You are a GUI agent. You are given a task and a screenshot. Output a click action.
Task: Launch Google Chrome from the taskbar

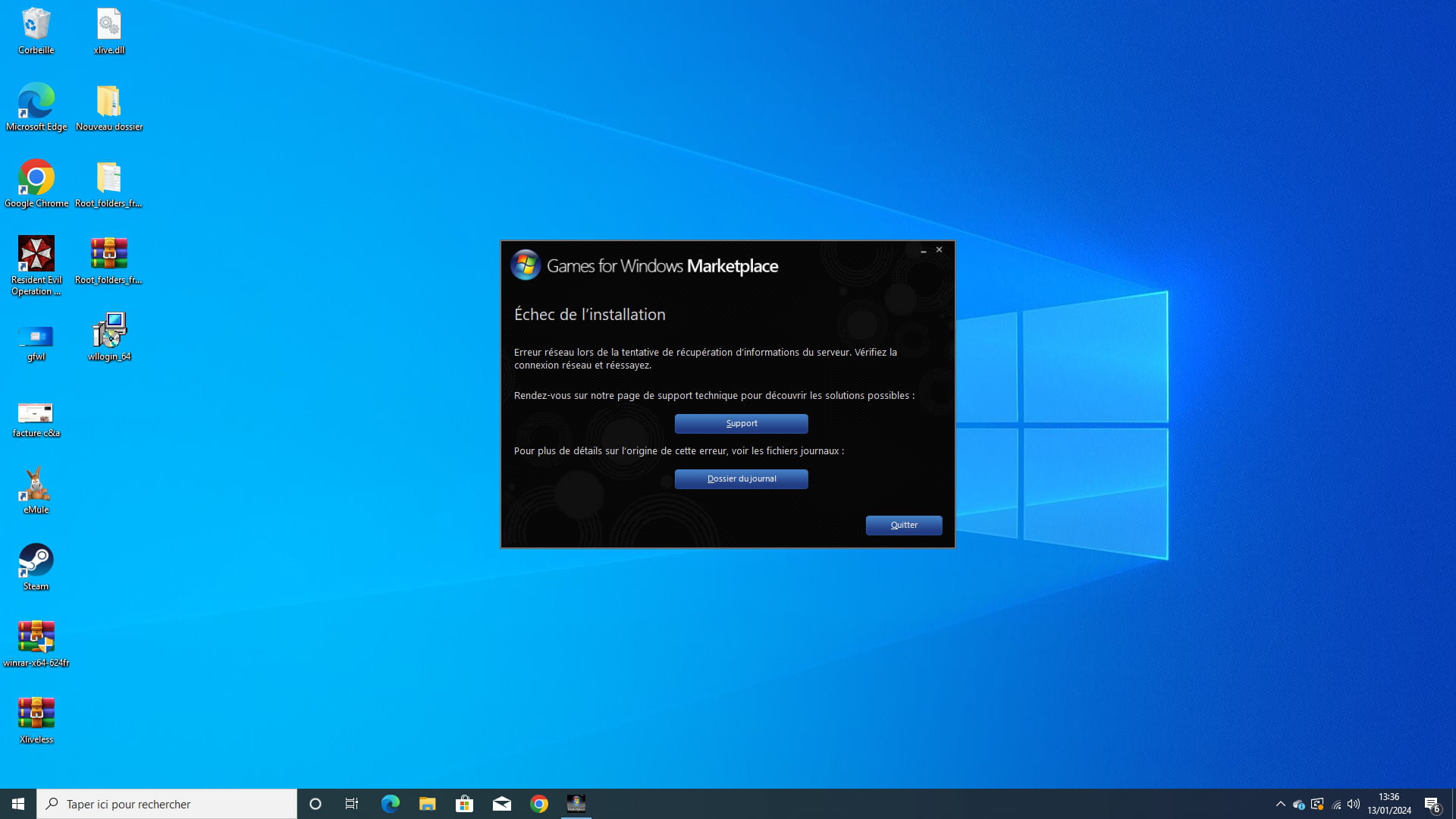pos(538,804)
